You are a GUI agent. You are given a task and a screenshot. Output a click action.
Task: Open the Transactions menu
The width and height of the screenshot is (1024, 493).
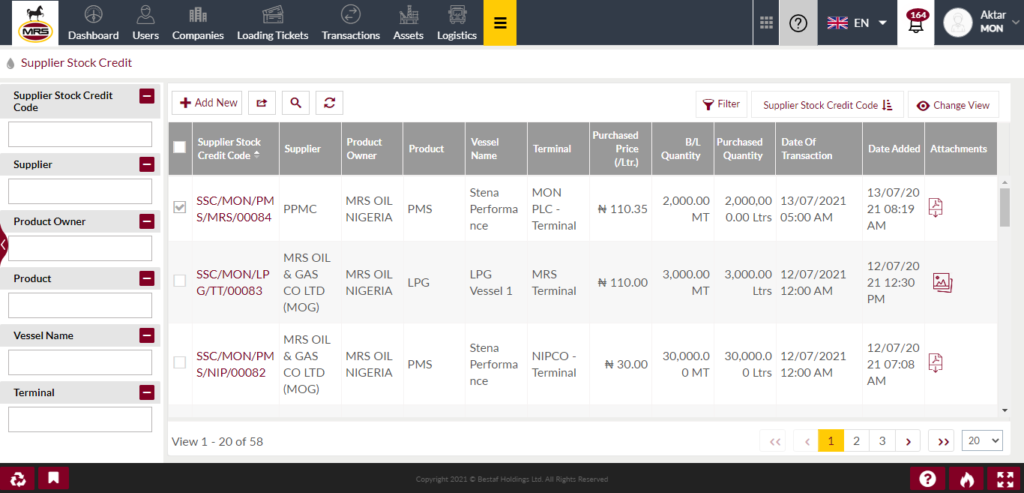(351, 23)
